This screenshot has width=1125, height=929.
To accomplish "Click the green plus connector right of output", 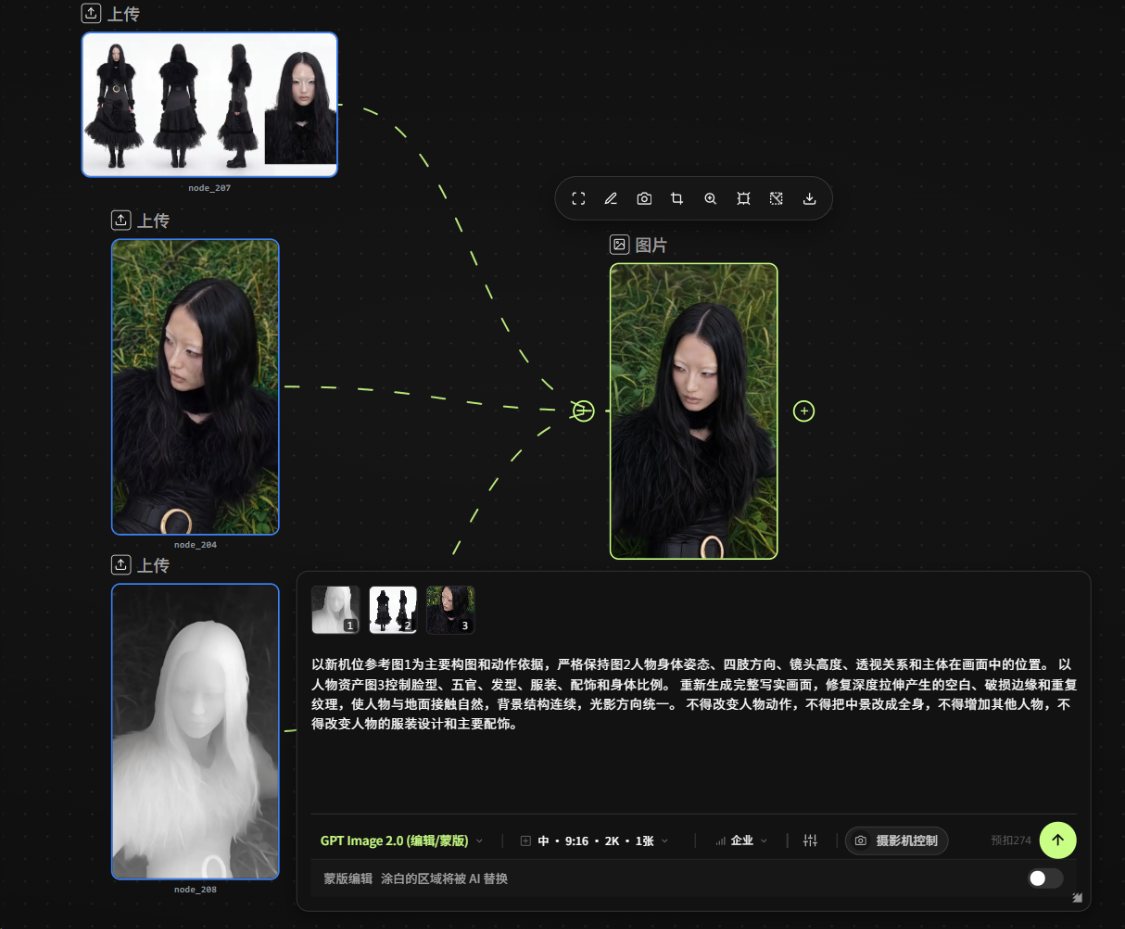I will 804,411.
